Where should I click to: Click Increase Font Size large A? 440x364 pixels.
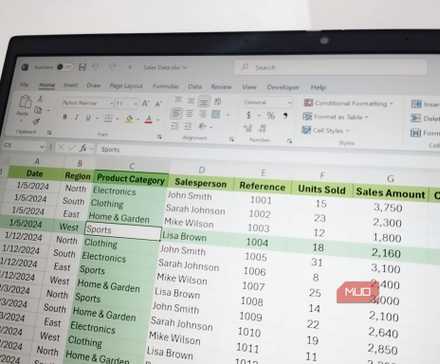pyautogui.click(x=146, y=103)
